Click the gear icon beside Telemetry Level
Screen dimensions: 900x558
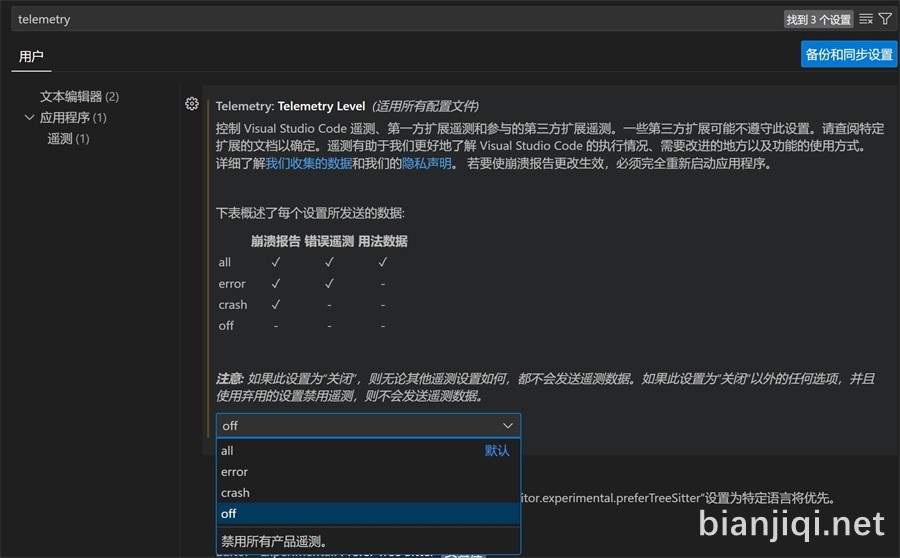coord(192,104)
